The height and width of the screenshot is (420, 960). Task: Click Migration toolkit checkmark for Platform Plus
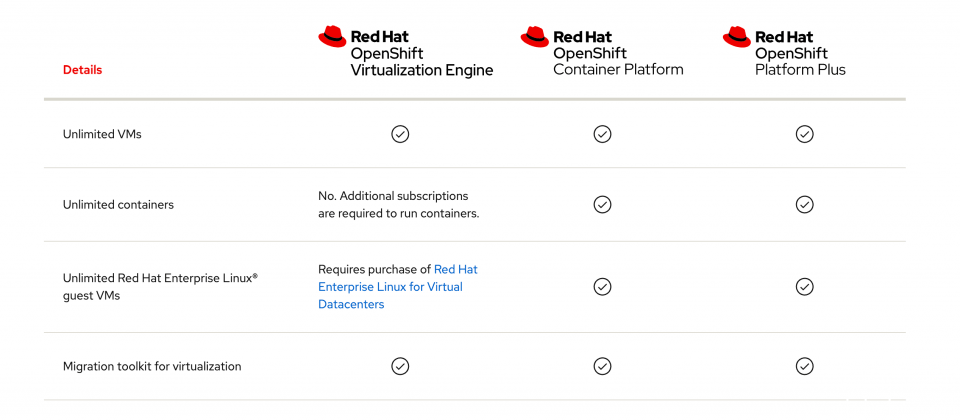tap(804, 366)
